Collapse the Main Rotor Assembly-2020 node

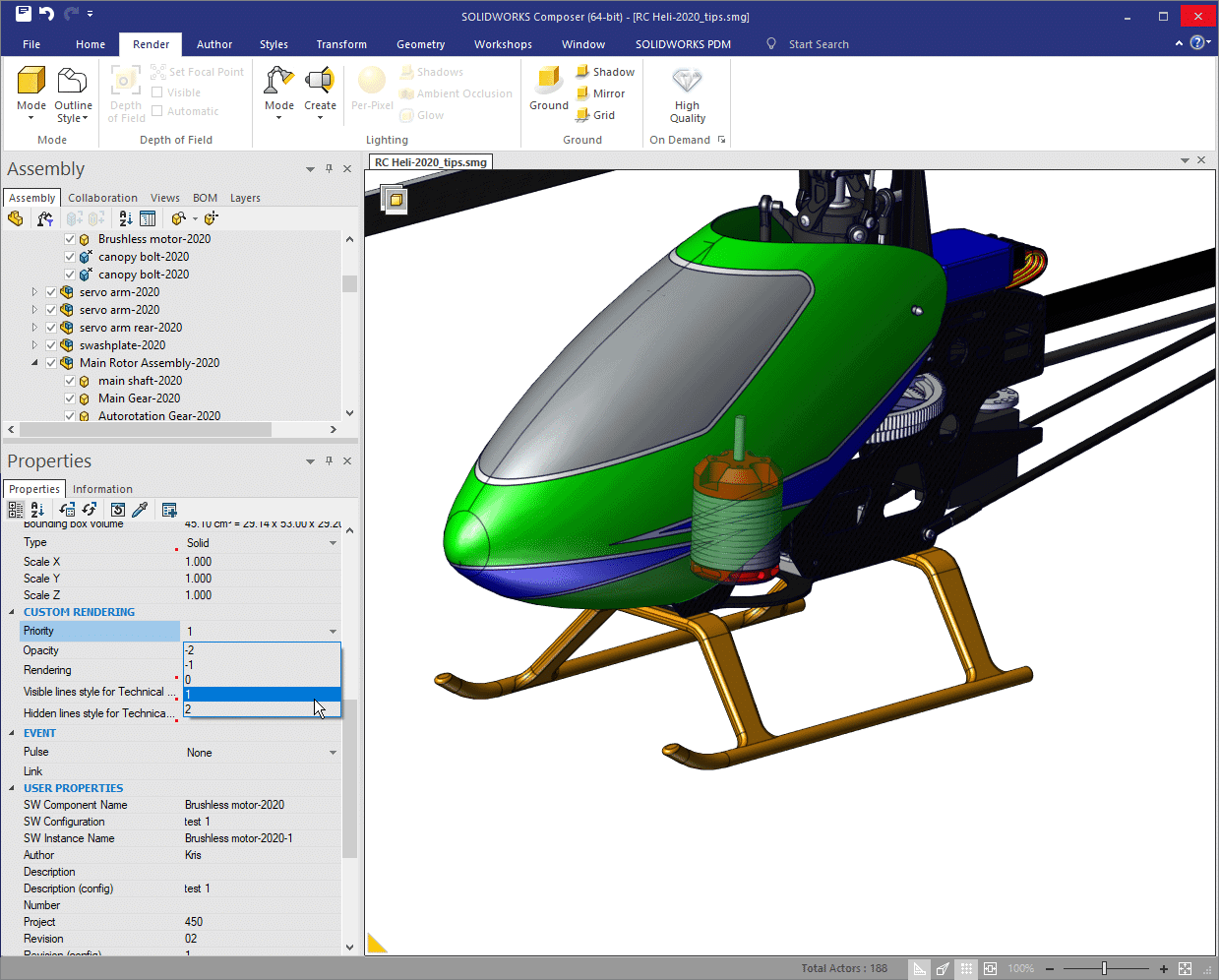tap(34, 363)
